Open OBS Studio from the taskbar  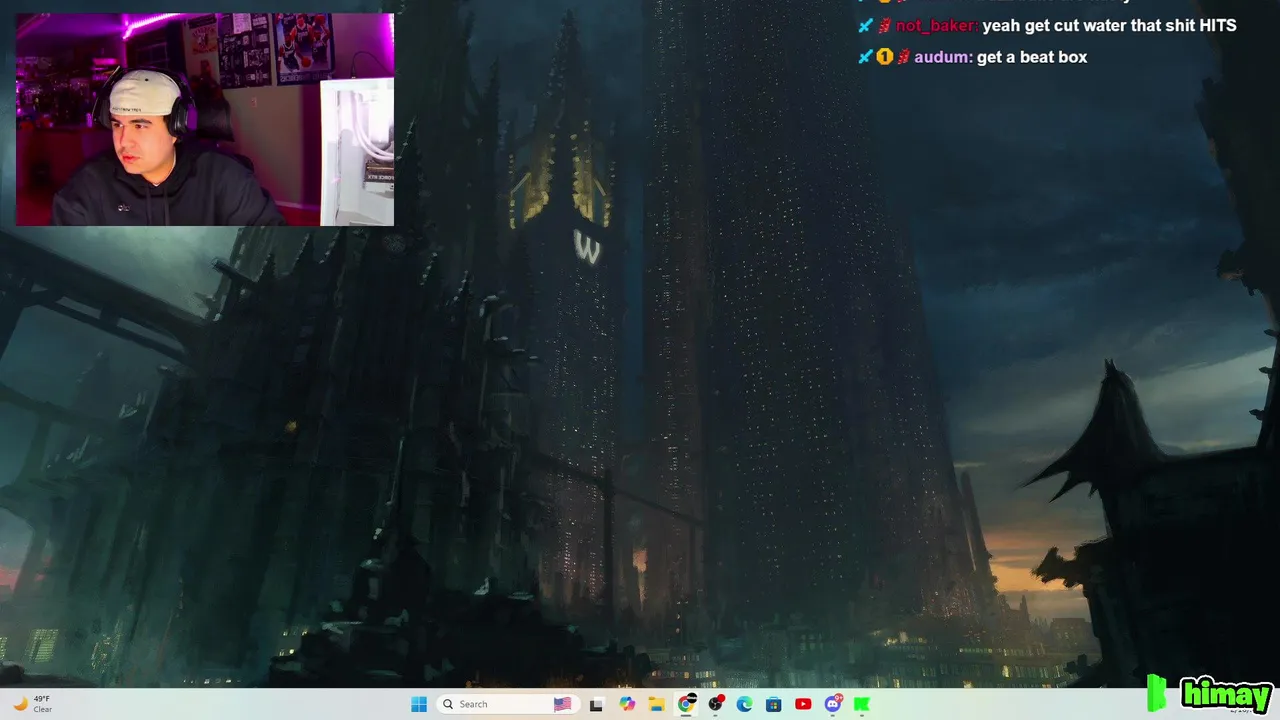[x=715, y=704]
